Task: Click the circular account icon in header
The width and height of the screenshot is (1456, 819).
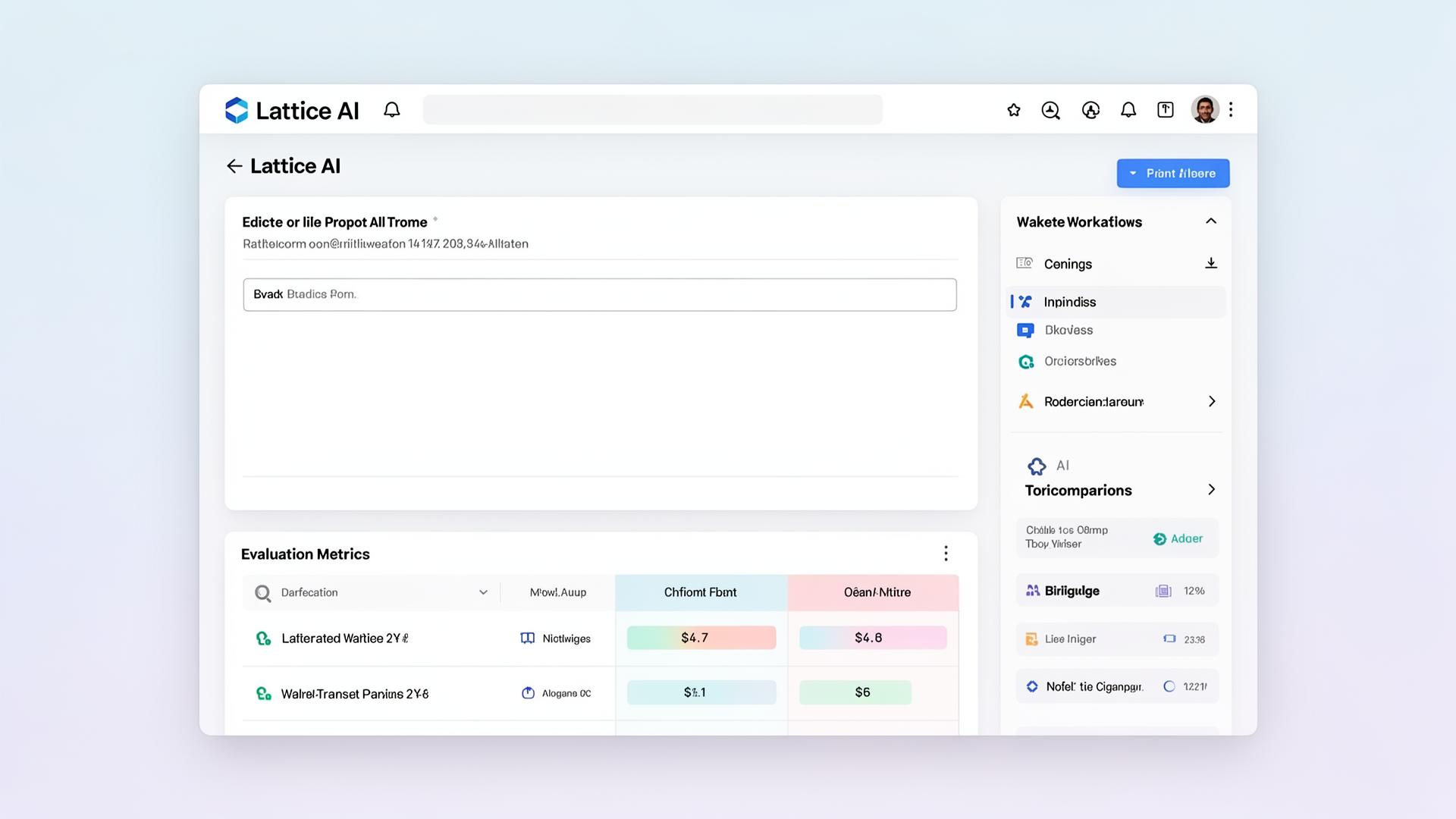Action: (x=1090, y=111)
